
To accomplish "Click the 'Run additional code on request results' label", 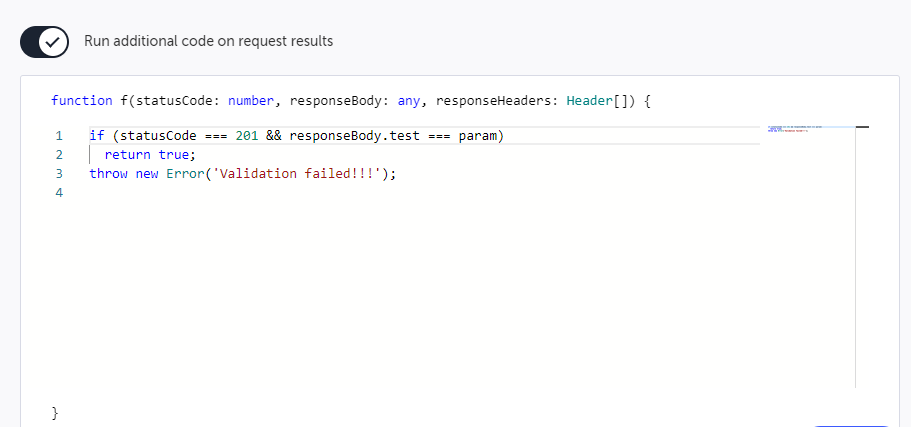I will [x=208, y=42].
